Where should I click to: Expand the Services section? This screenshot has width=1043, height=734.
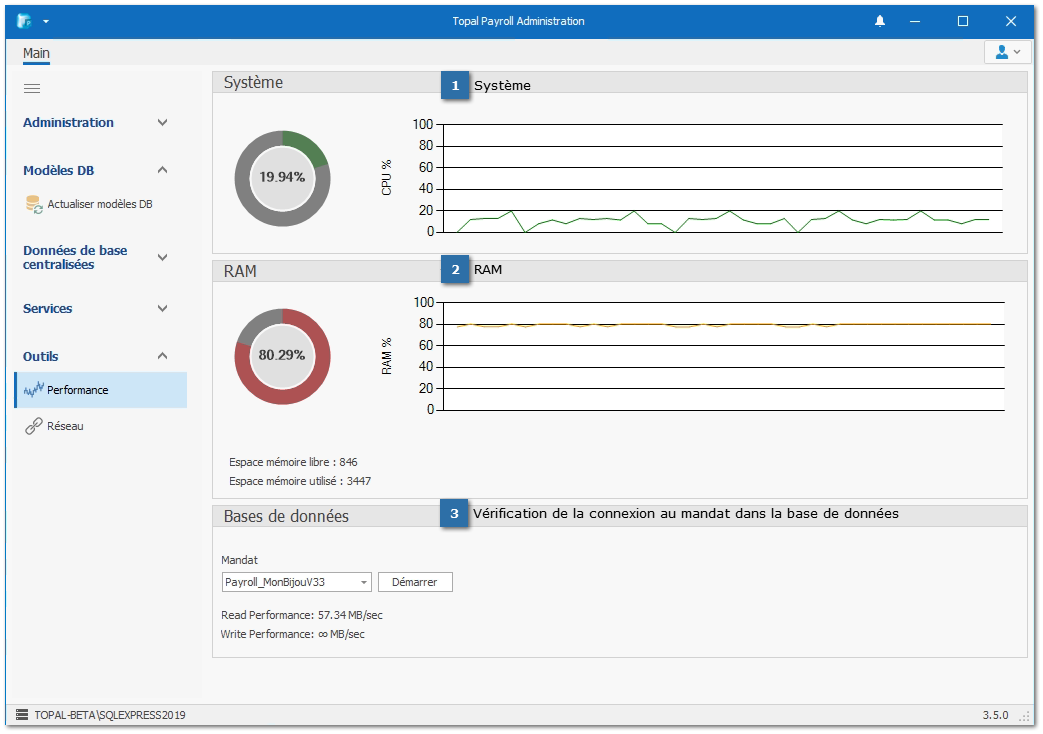(163, 309)
